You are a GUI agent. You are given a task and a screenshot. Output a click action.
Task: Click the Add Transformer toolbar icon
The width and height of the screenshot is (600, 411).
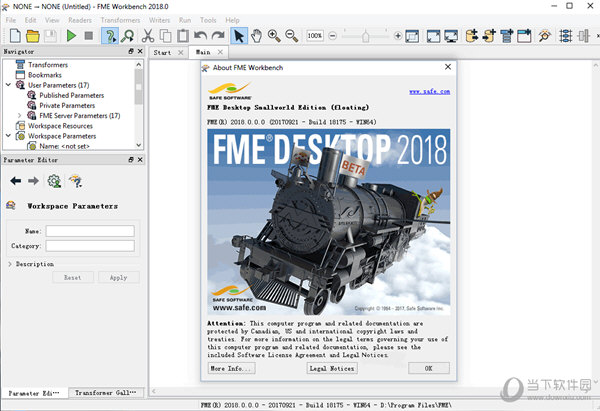(x=507, y=36)
